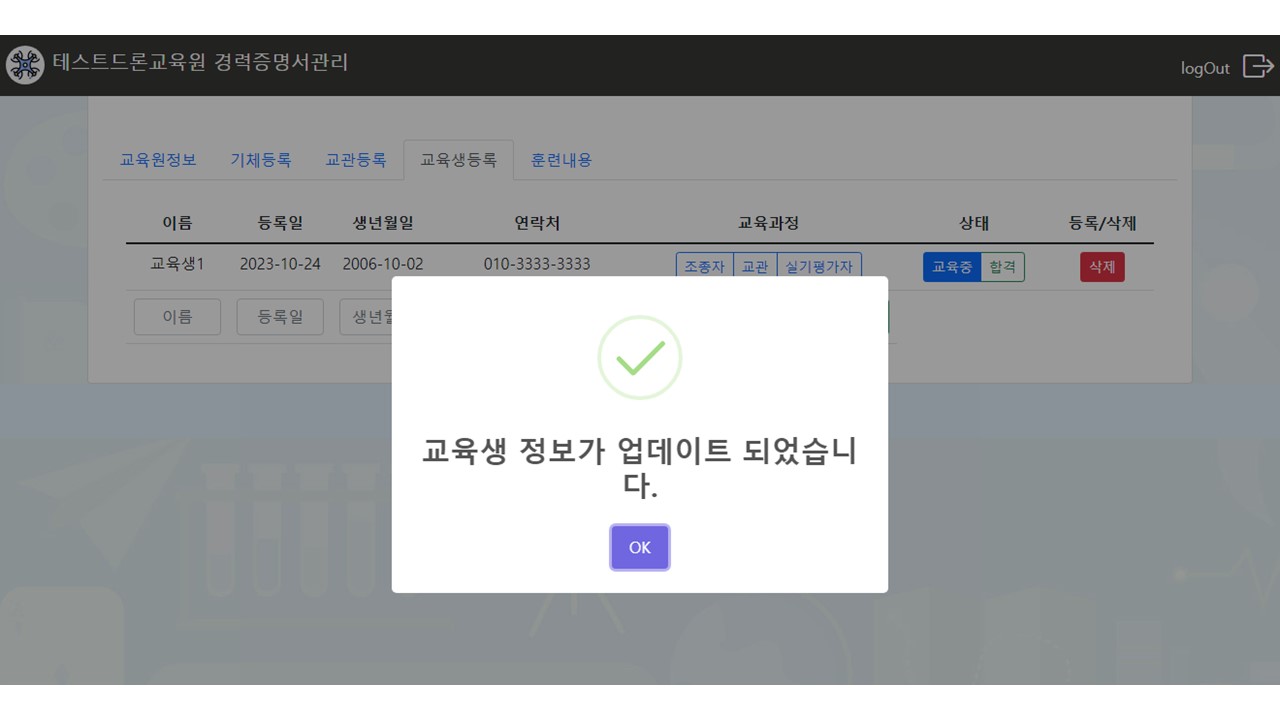Set status to 교육중
This screenshot has width=1280, height=720.
tap(952, 267)
